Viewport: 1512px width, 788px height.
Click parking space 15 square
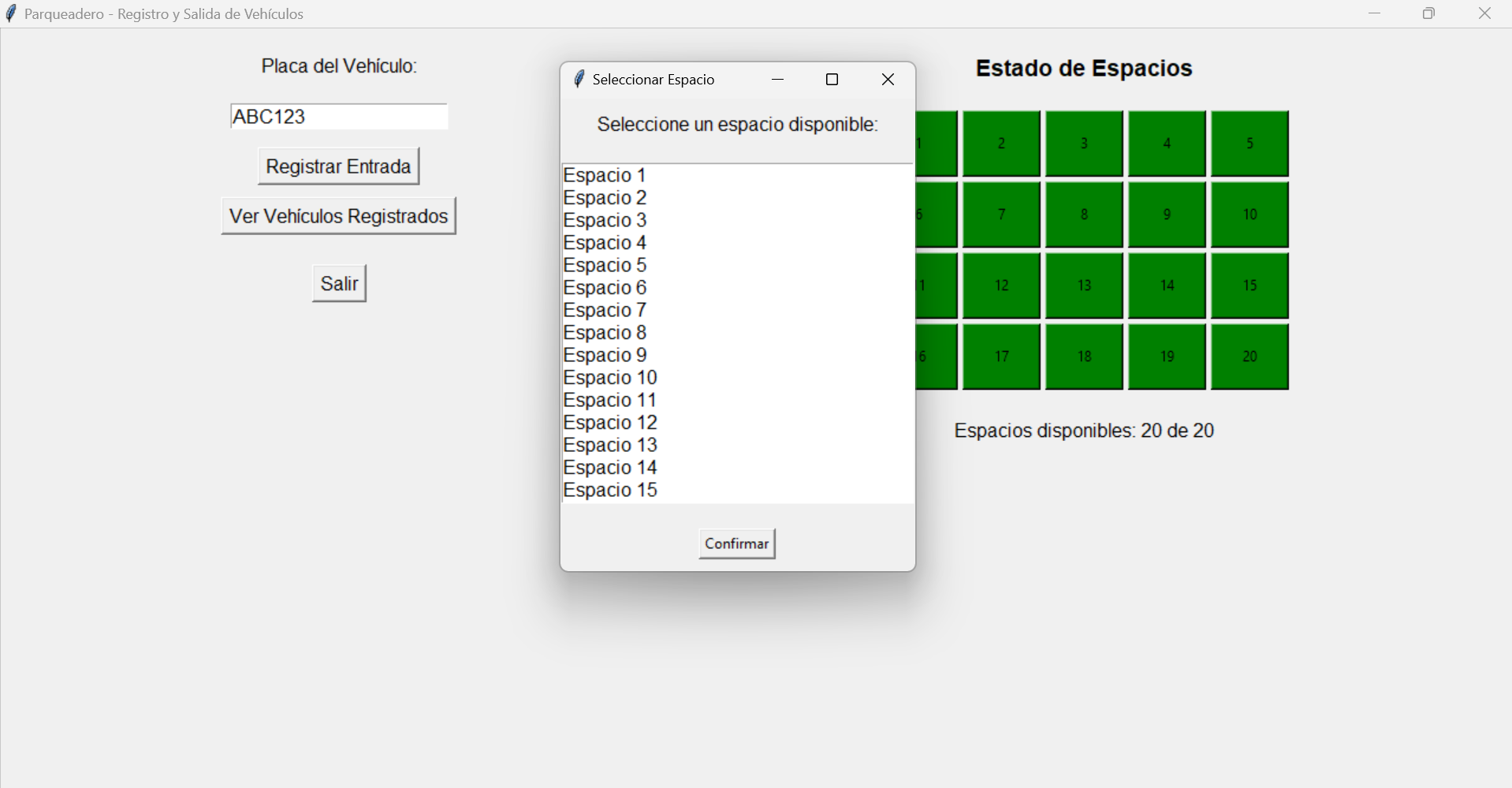1249,286
